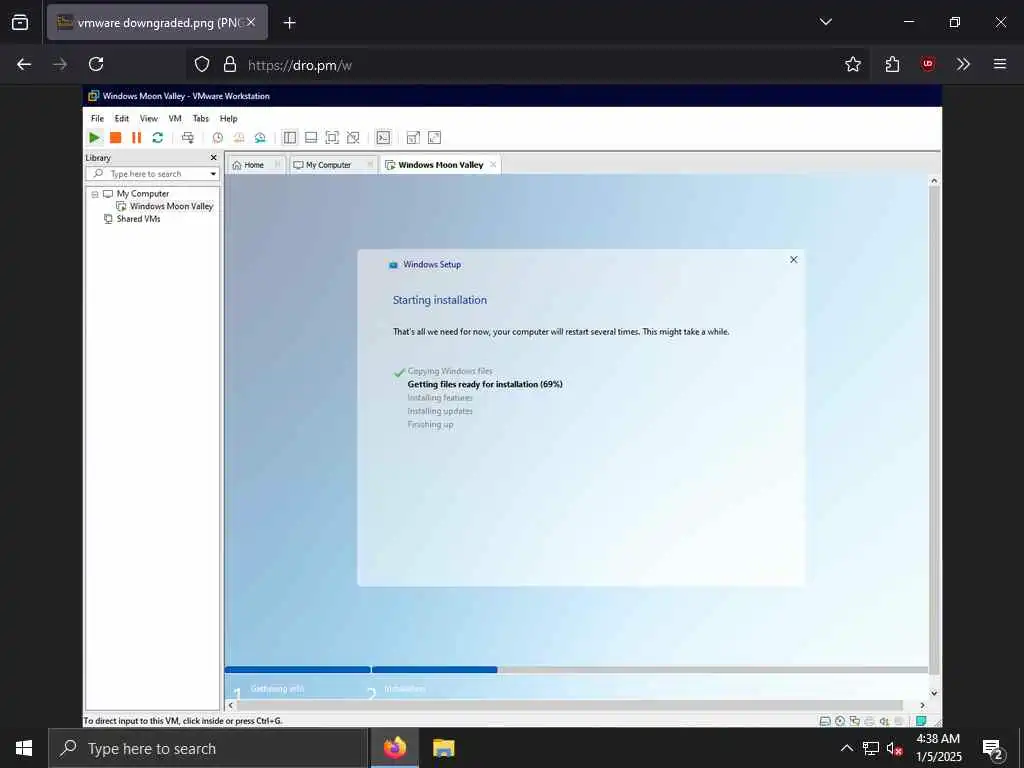Click the uBlock Origin extension icon
Screen dimensions: 1024x768
coord(927,64)
